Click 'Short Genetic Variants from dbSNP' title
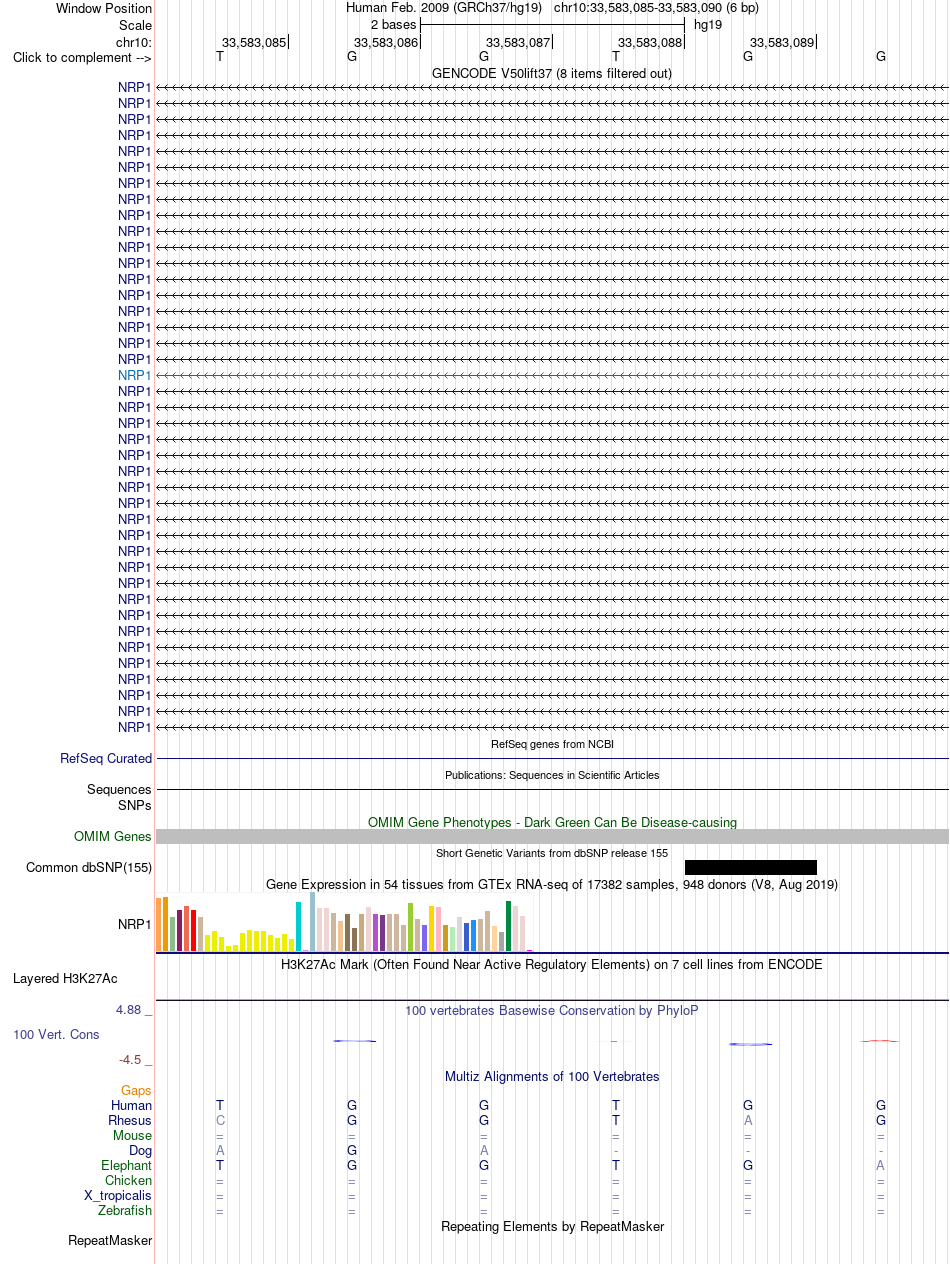950x1264 pixels. coord(552,853)
